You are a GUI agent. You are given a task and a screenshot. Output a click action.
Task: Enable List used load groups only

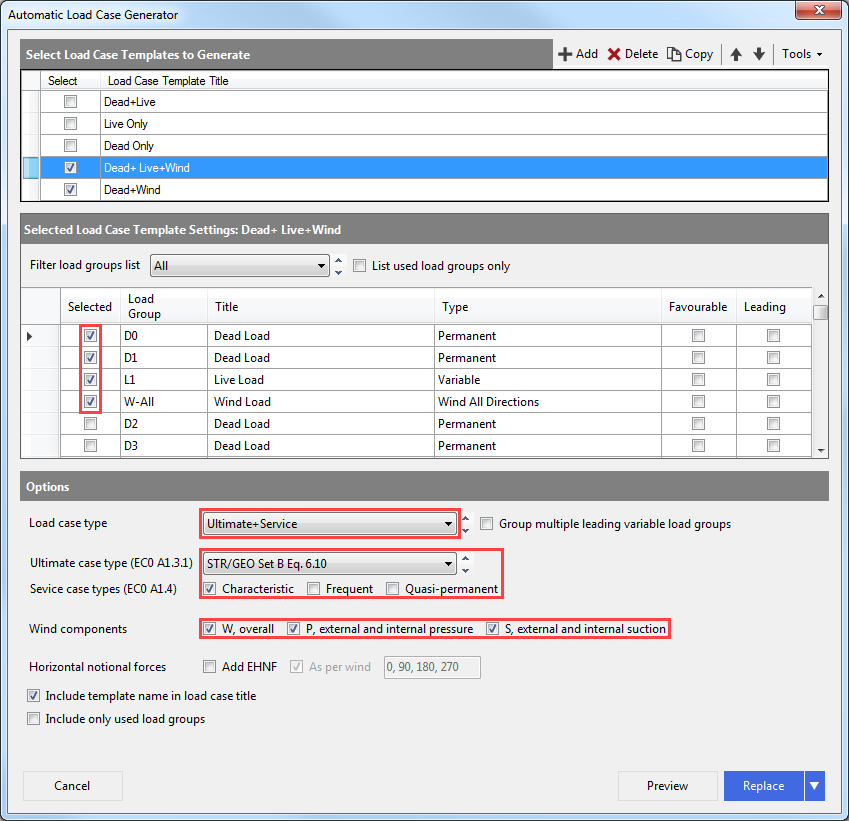click(x=360, y=266)
